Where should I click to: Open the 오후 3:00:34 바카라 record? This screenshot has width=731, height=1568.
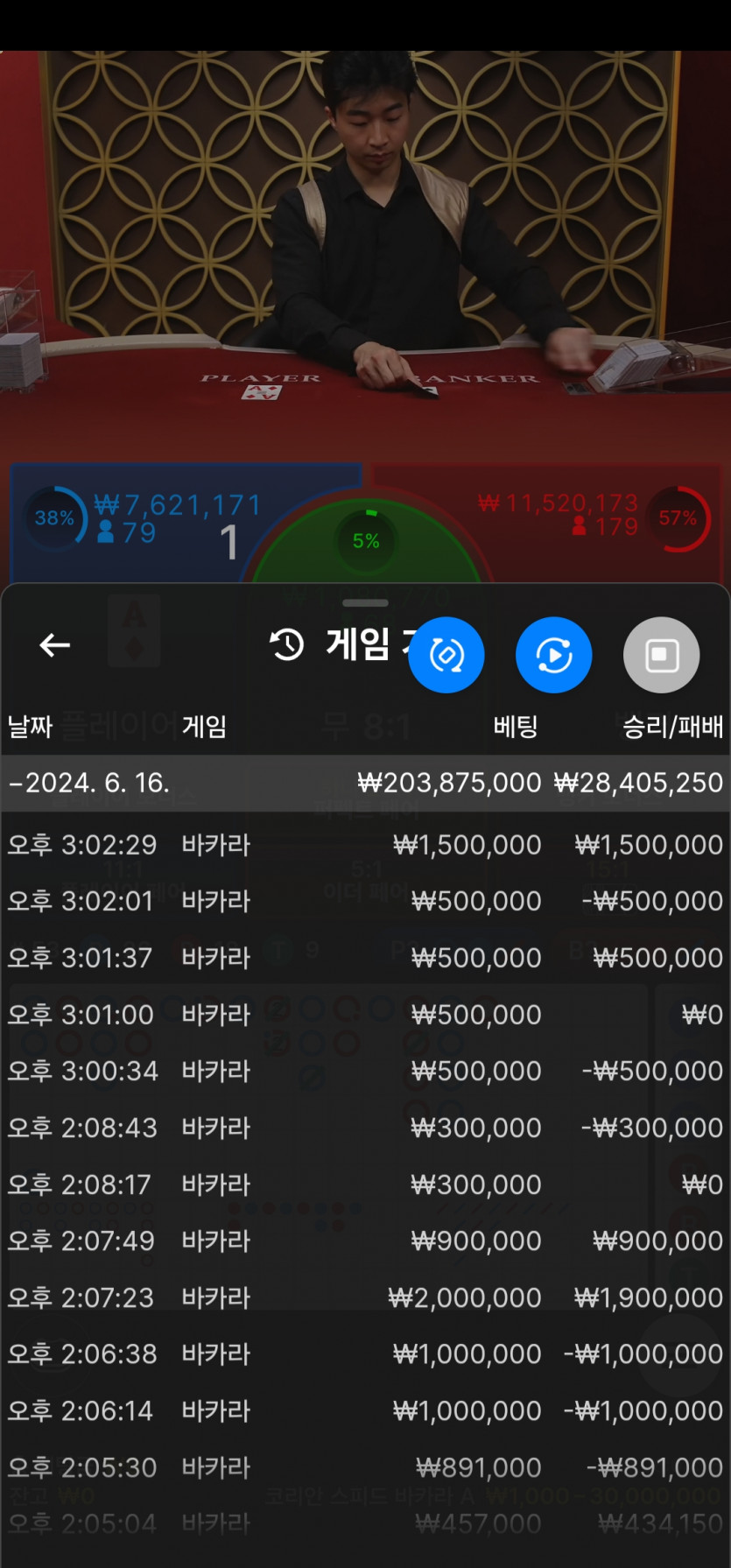point(366,1072)
